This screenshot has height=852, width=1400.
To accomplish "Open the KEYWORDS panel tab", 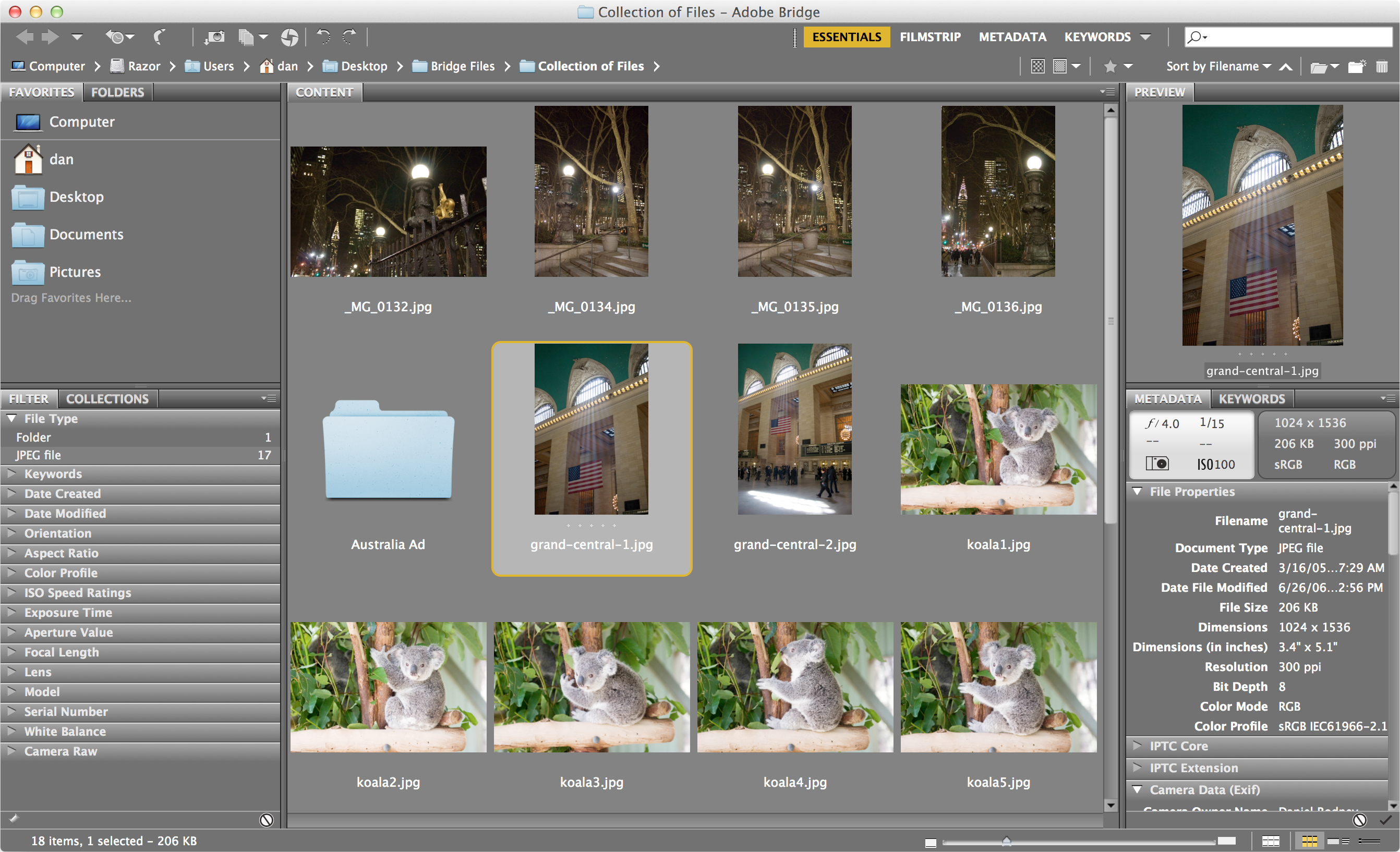I will 1252,398.
